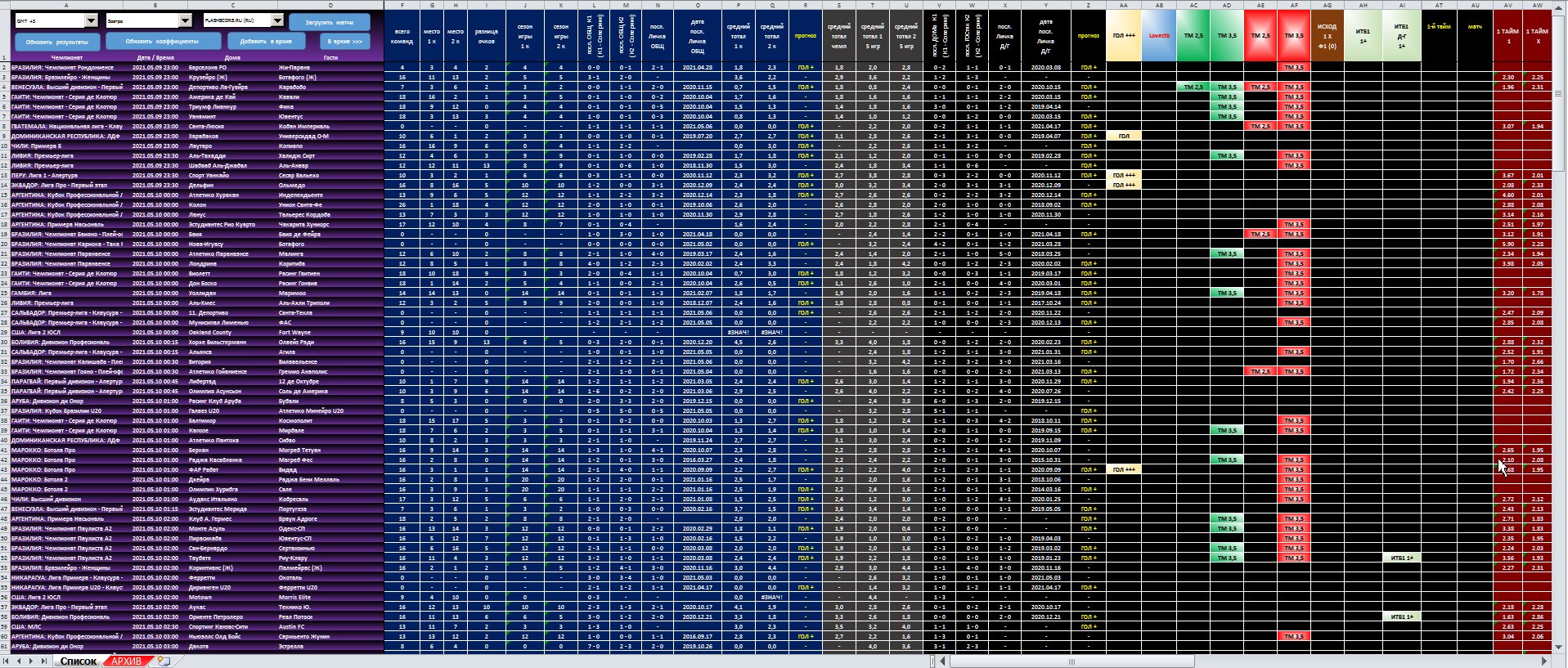Viewport: 1568px width, 668px height.
Task: Click the Дома column label
Action: pyautogui.click(x=232, y=57)
